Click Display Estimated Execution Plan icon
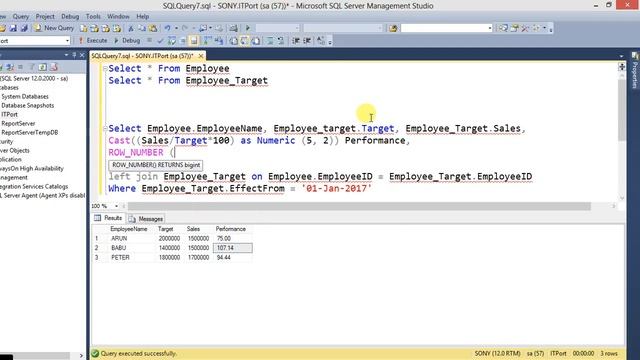Image resolution: width=640 pixels, height=360 pixels. [x=172, y=40]
